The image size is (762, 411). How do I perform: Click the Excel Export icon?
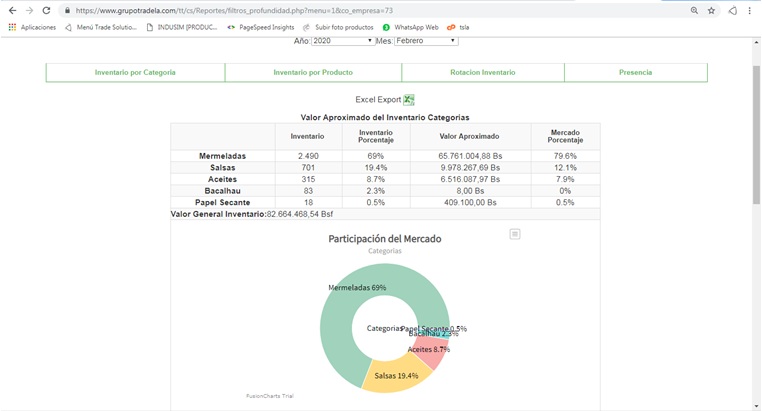coord(409,100)
